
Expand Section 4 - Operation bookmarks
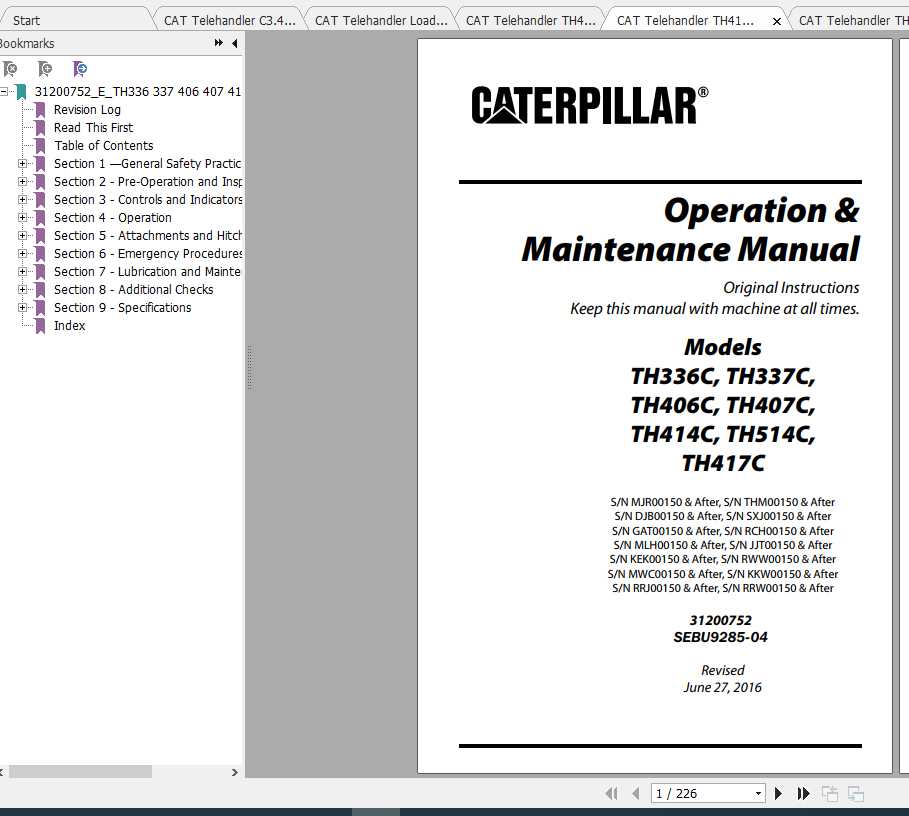coord(24,217)
